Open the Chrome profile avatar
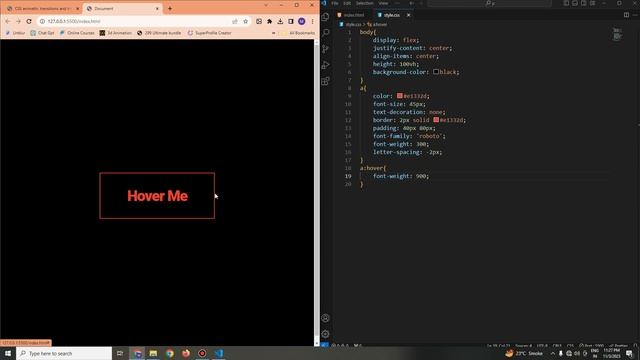Viewport: 640px width, 360px height. point(302,21)
